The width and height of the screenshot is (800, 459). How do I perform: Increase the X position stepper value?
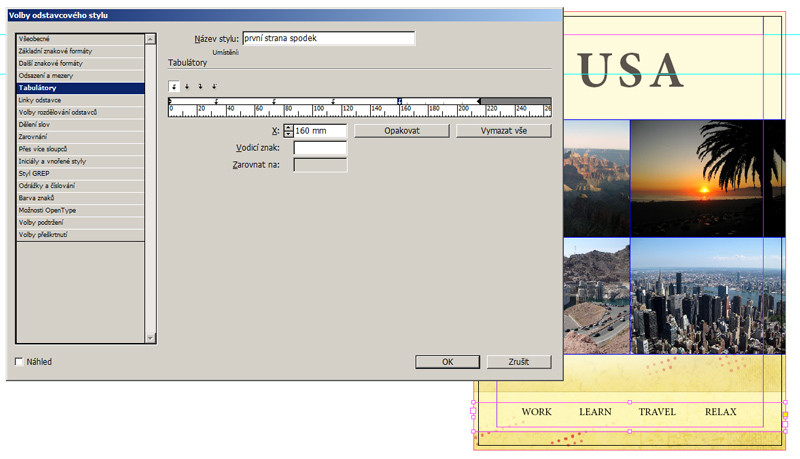tap(289, 128)
